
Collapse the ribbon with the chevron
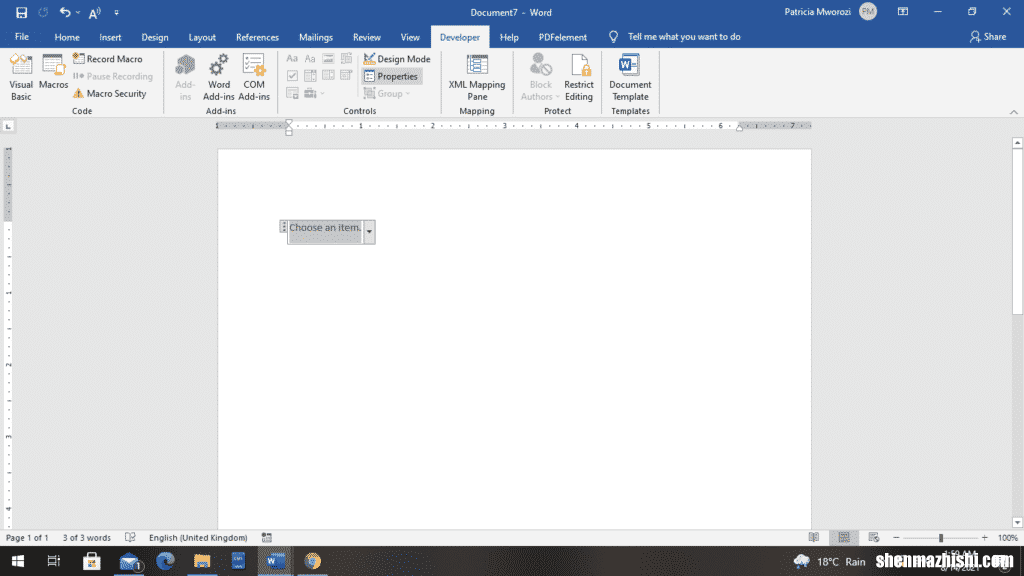pos(1014,112)
